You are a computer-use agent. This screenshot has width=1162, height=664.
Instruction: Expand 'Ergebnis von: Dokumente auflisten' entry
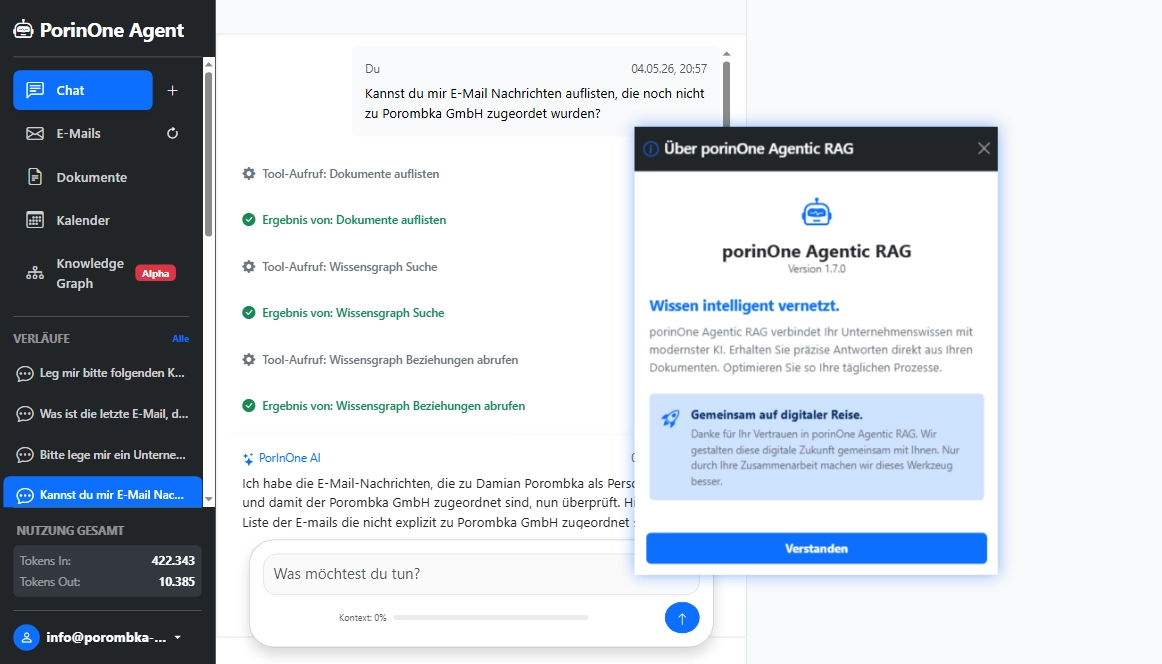coord(345,220)
